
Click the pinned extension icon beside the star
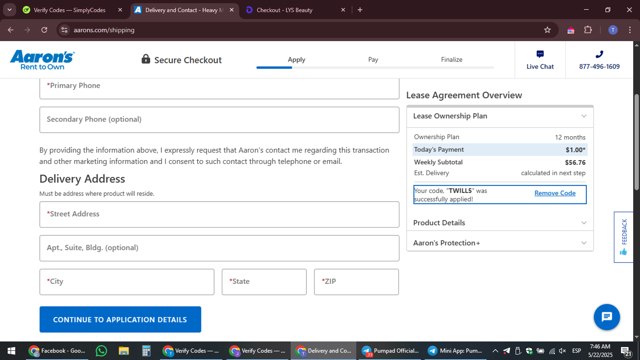click(571, 30)
